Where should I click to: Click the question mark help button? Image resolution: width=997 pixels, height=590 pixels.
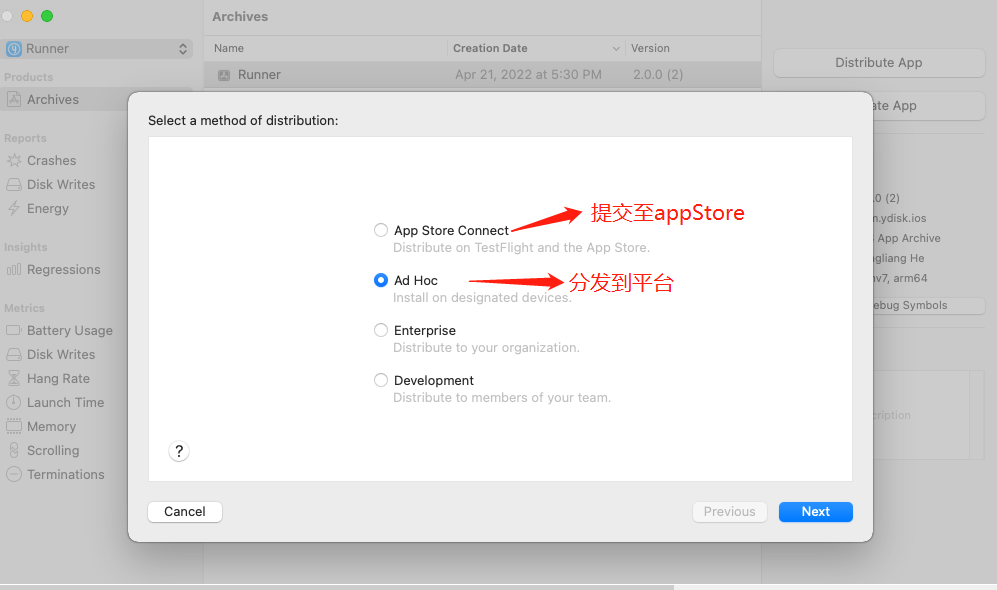point(179,451)
